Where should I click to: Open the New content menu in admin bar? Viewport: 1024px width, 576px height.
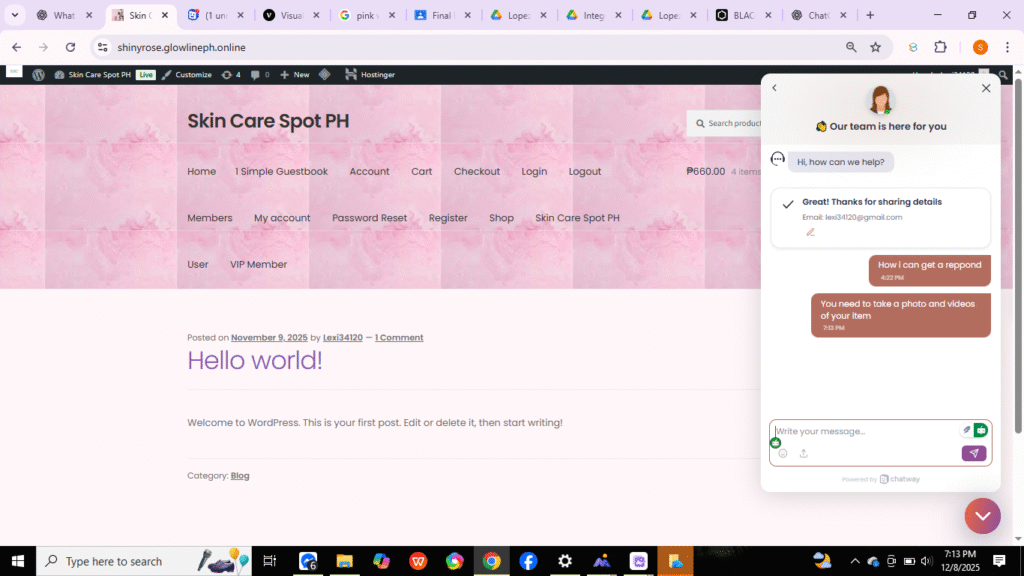pyautogui.click(x=295, y=75)
